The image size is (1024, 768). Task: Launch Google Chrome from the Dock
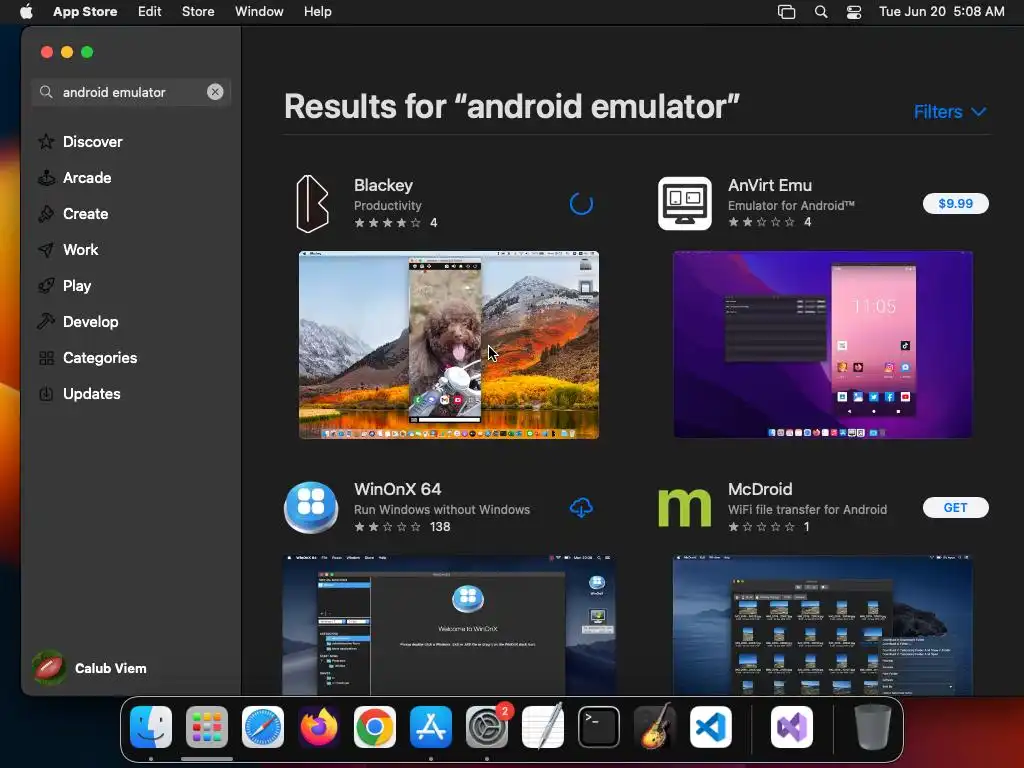pyautogui.click(x=375, y=727)
